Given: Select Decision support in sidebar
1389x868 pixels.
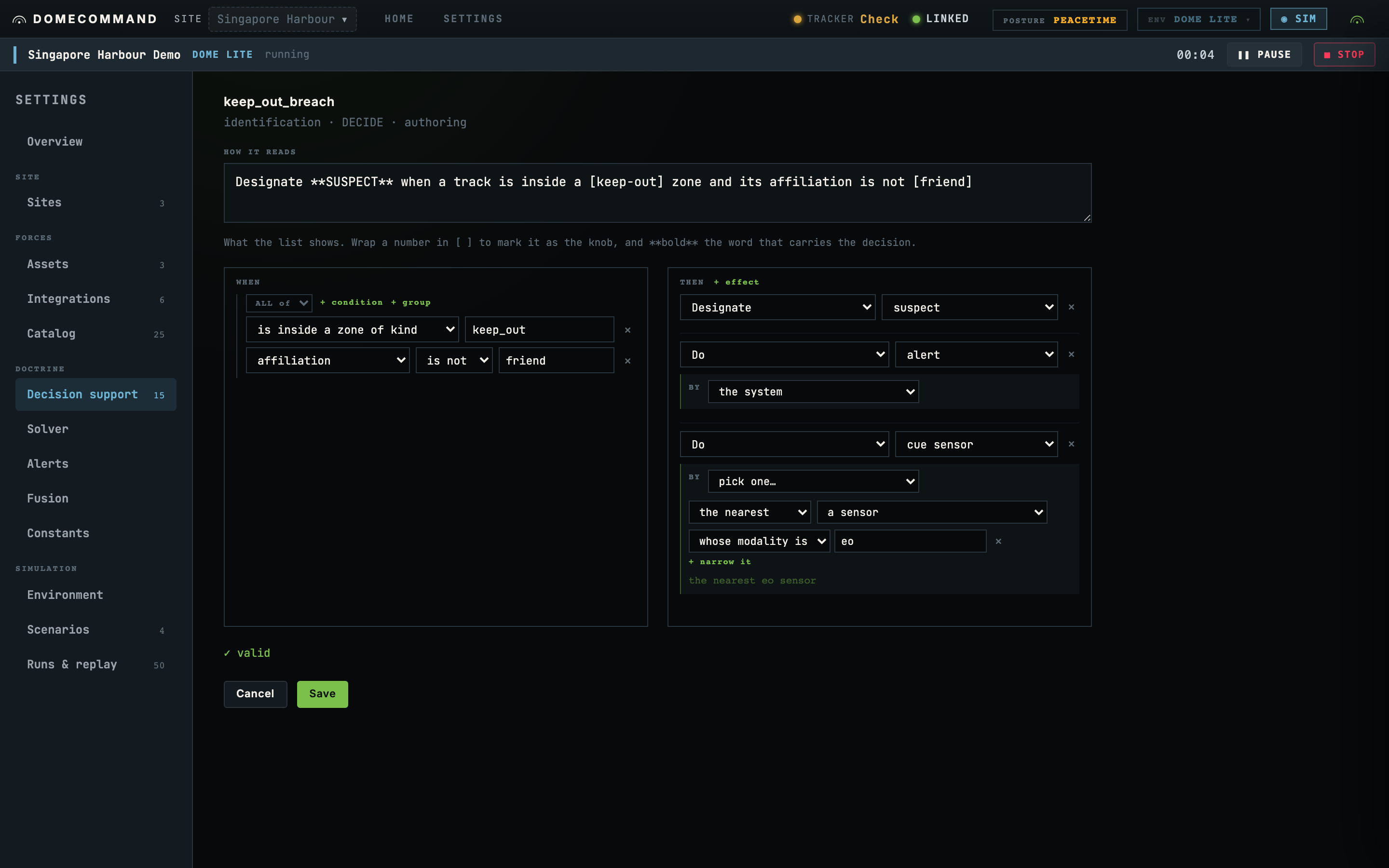Looking at the screenshot, I should (x=96, y=394).
